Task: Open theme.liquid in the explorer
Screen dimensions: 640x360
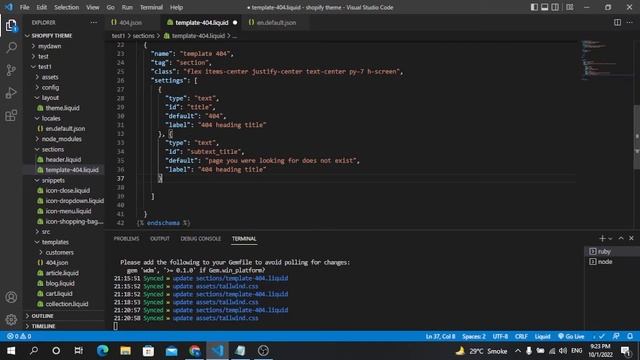Action: pos(62,108)
